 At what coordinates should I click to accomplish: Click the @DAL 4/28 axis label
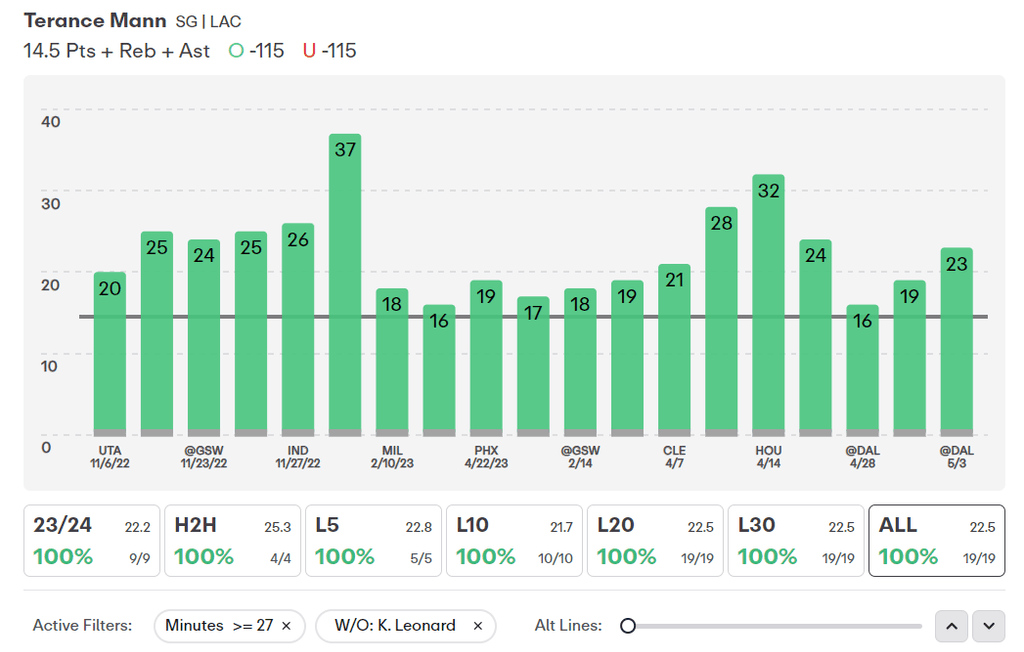click(863, 457)
